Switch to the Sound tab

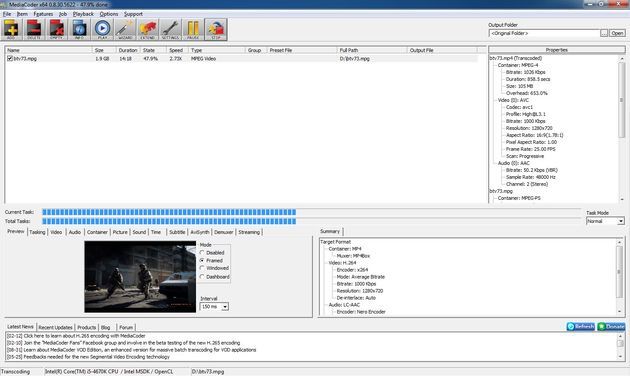139,232
